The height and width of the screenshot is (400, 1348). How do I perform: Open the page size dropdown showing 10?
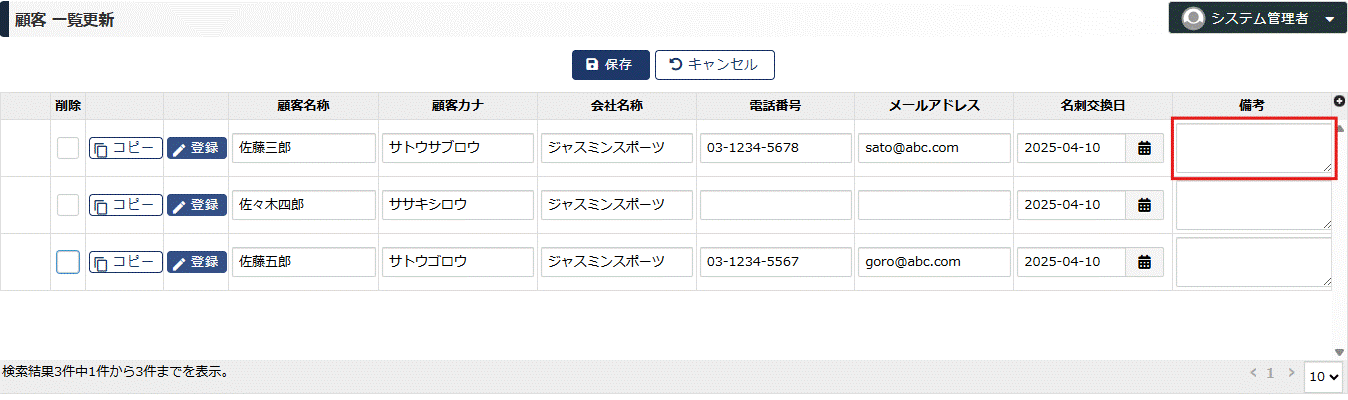(x=1324, y=377)
